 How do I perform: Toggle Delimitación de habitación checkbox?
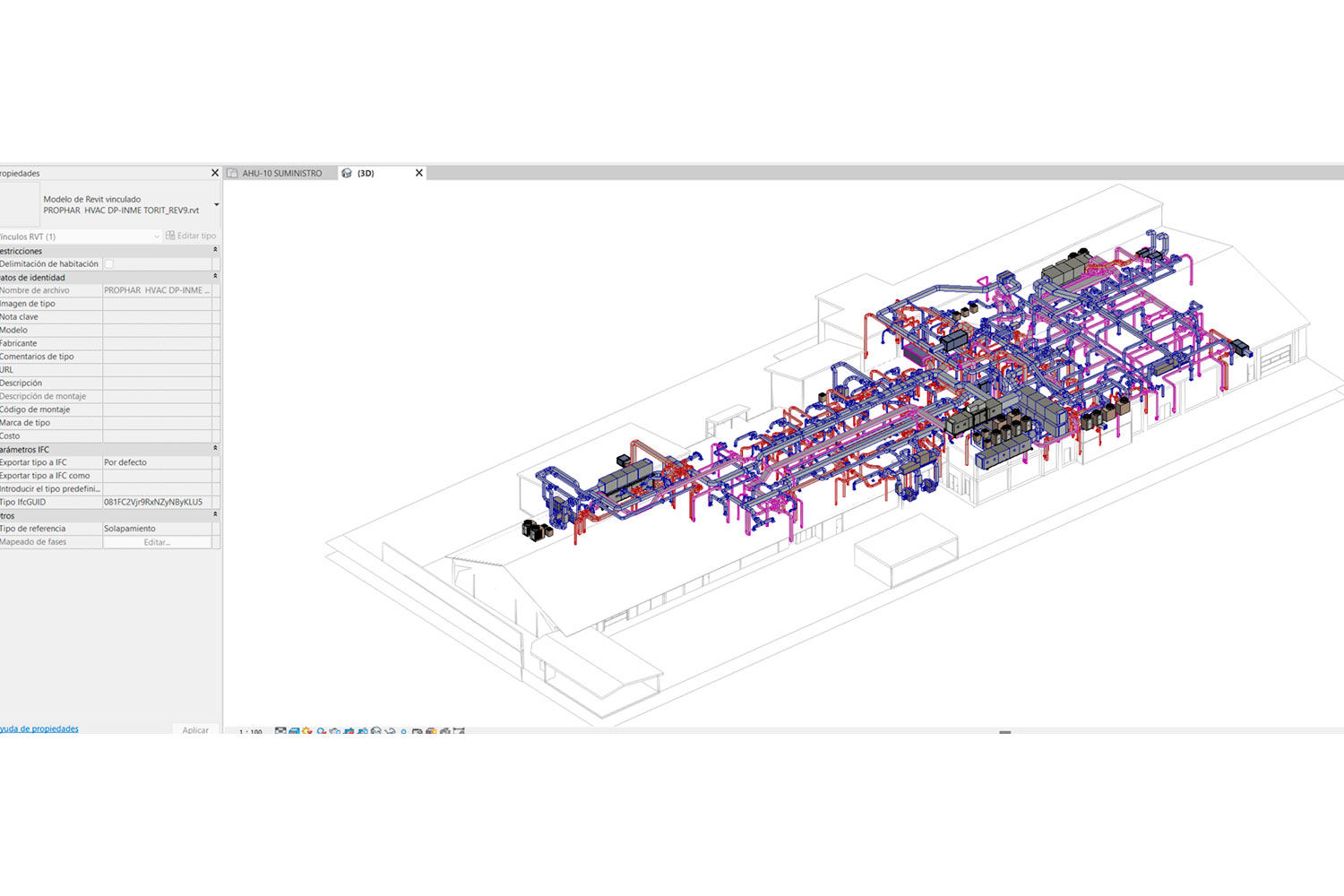(109, 263)
